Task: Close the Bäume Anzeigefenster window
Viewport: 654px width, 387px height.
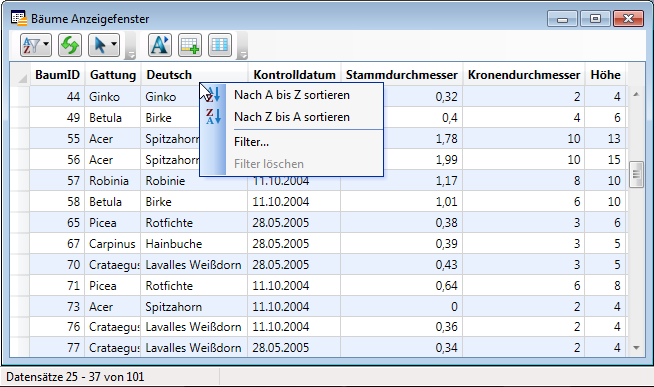Action: (x=628, y=19)
